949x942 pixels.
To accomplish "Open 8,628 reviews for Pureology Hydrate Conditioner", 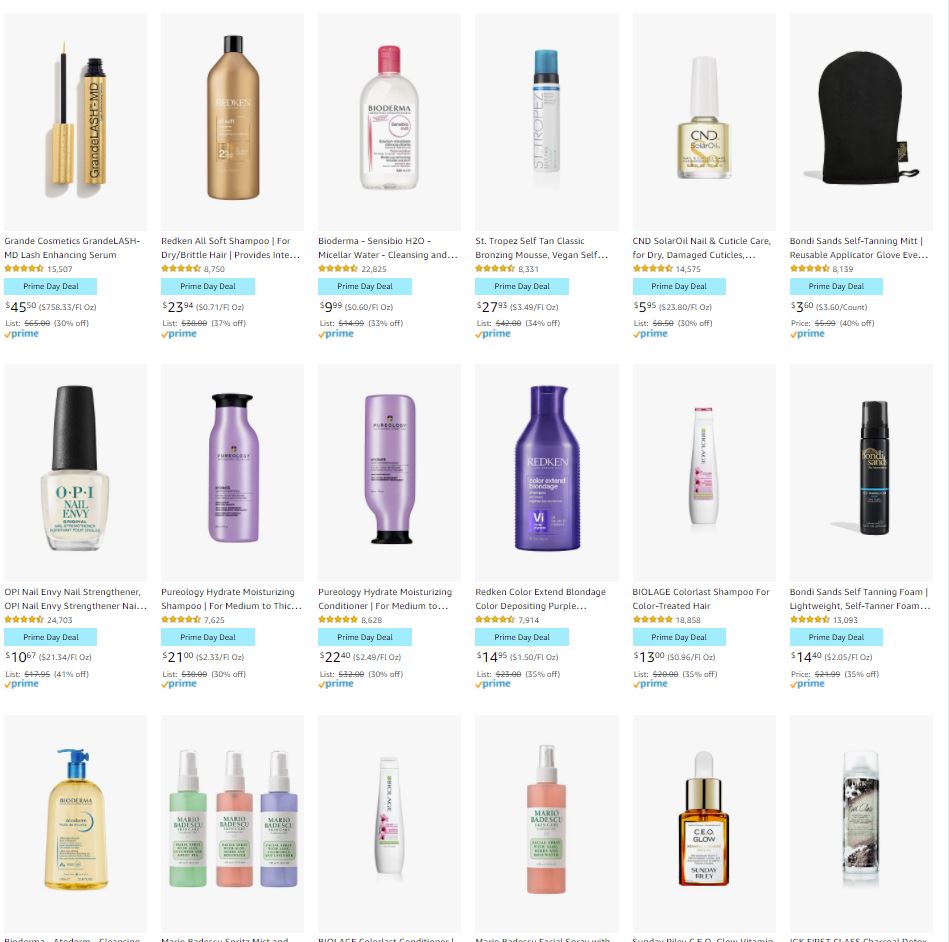I will point(371,620).
